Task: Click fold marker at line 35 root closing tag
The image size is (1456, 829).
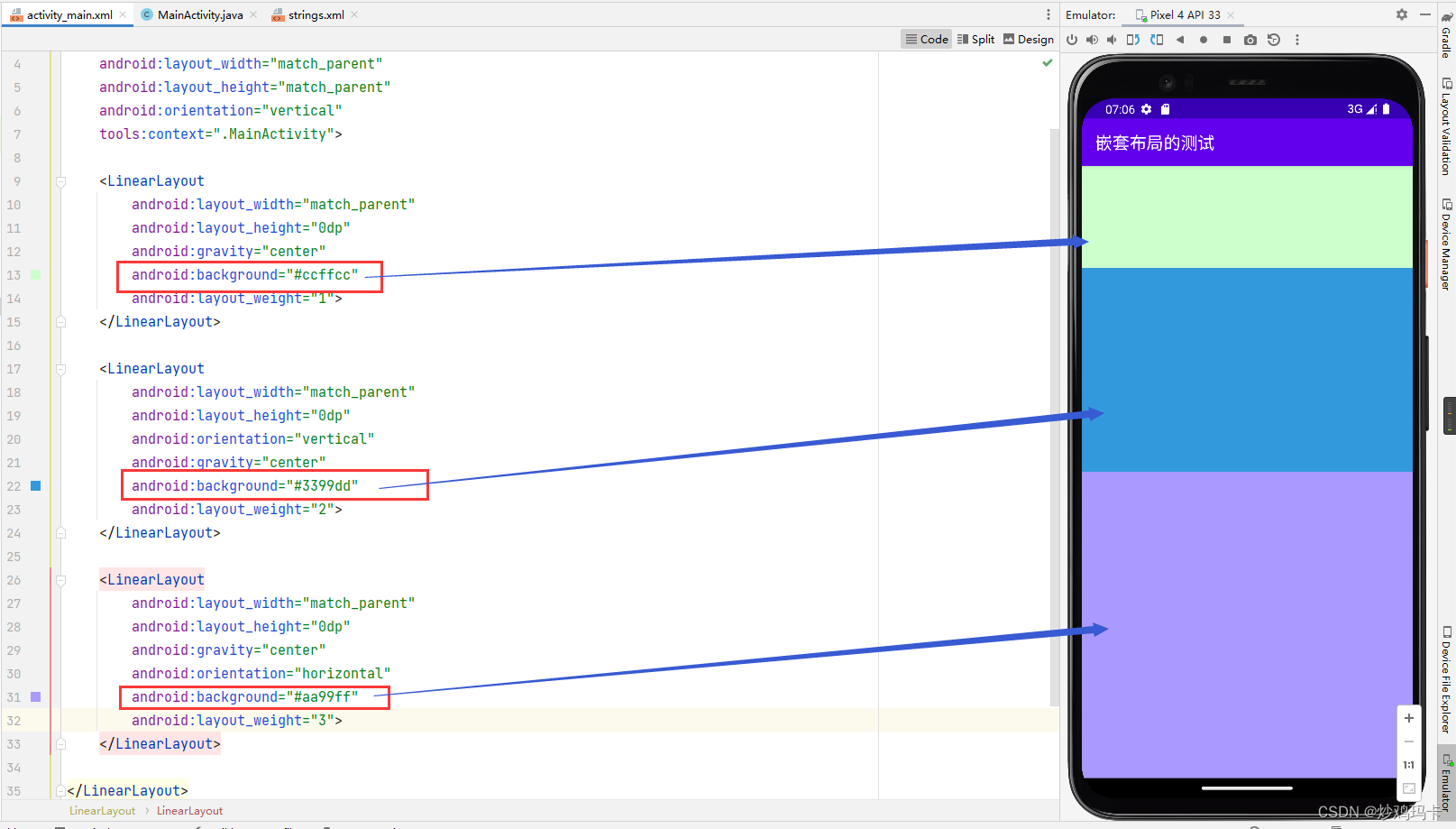Action: [61, 790]
